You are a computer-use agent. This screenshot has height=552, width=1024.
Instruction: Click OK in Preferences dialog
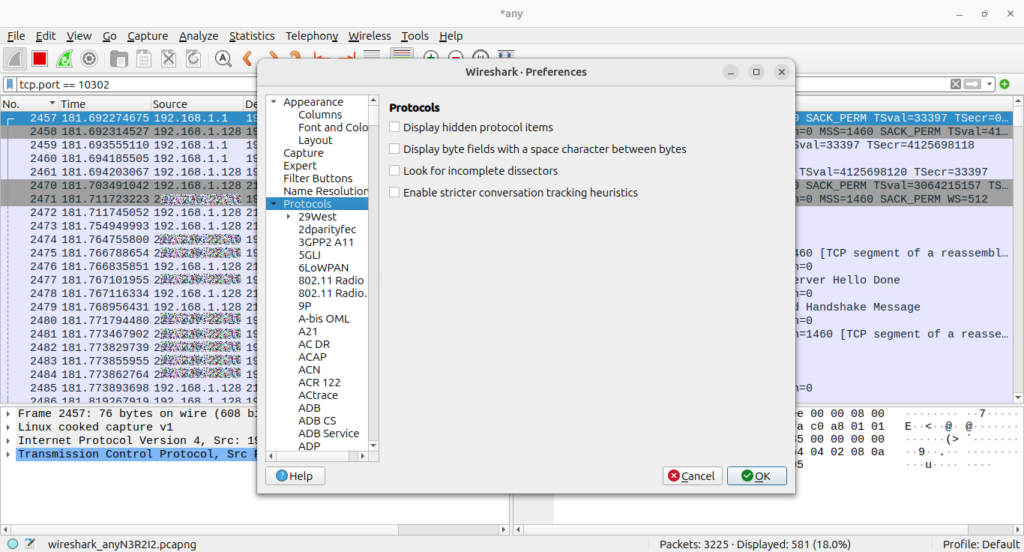tap(756, 476)
